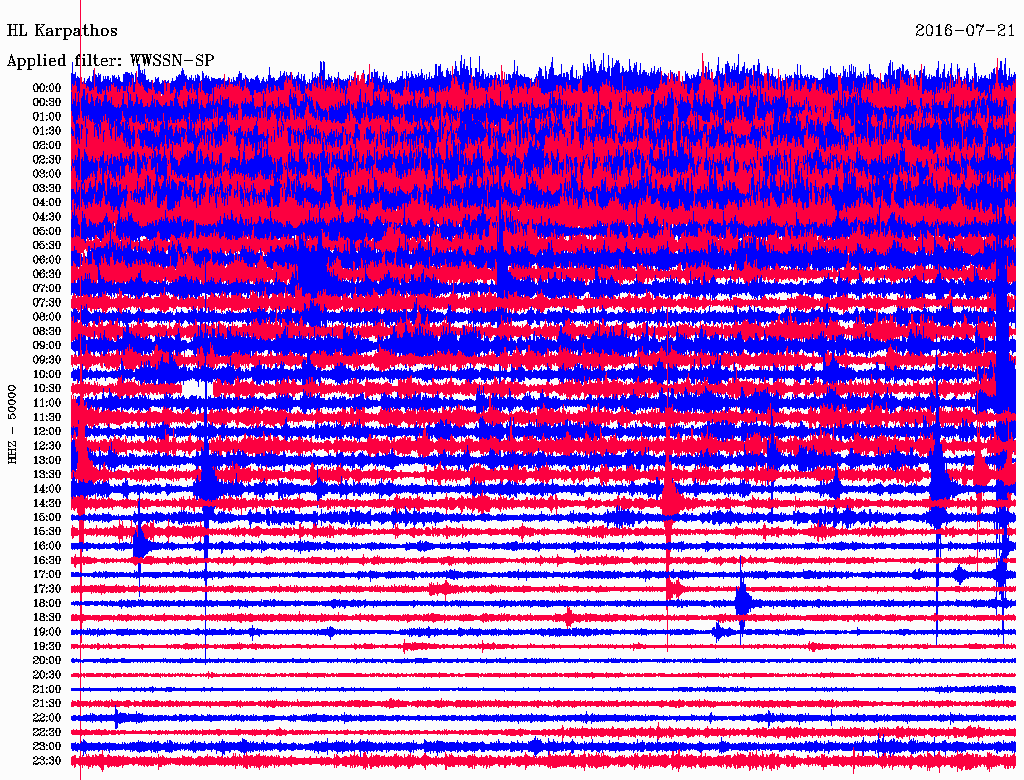Click the blue seismic burst on 16:00 trace
This screenshot has width=1024, height=780.
click(141, 544)
